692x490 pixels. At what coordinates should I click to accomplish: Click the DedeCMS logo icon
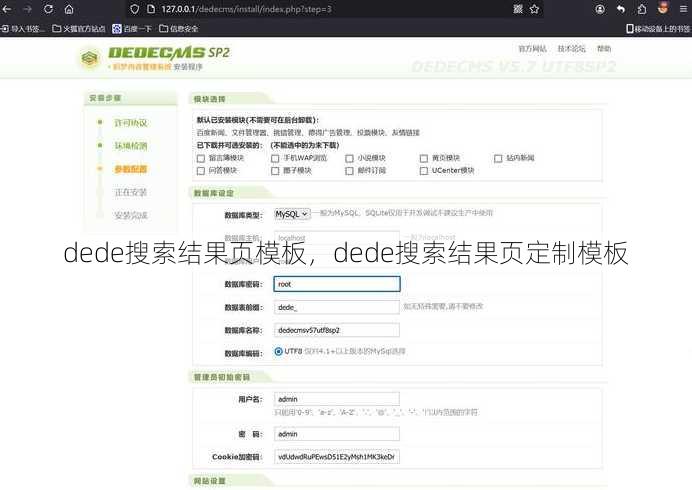tap(90, 58)
